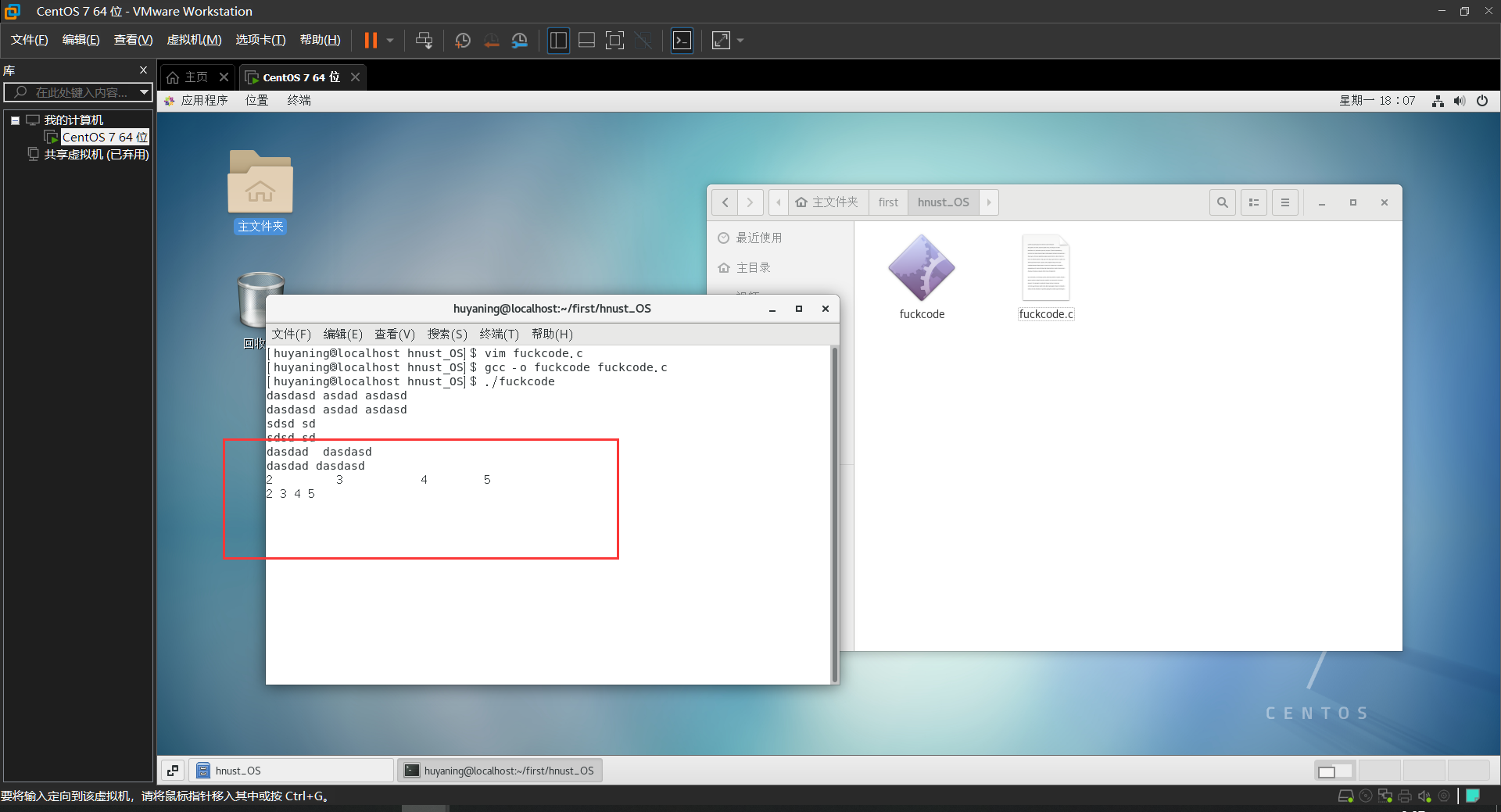Click the right path scroll arrow in file manager
Screen dimensions: 1501x812
(x=989, y=202)
